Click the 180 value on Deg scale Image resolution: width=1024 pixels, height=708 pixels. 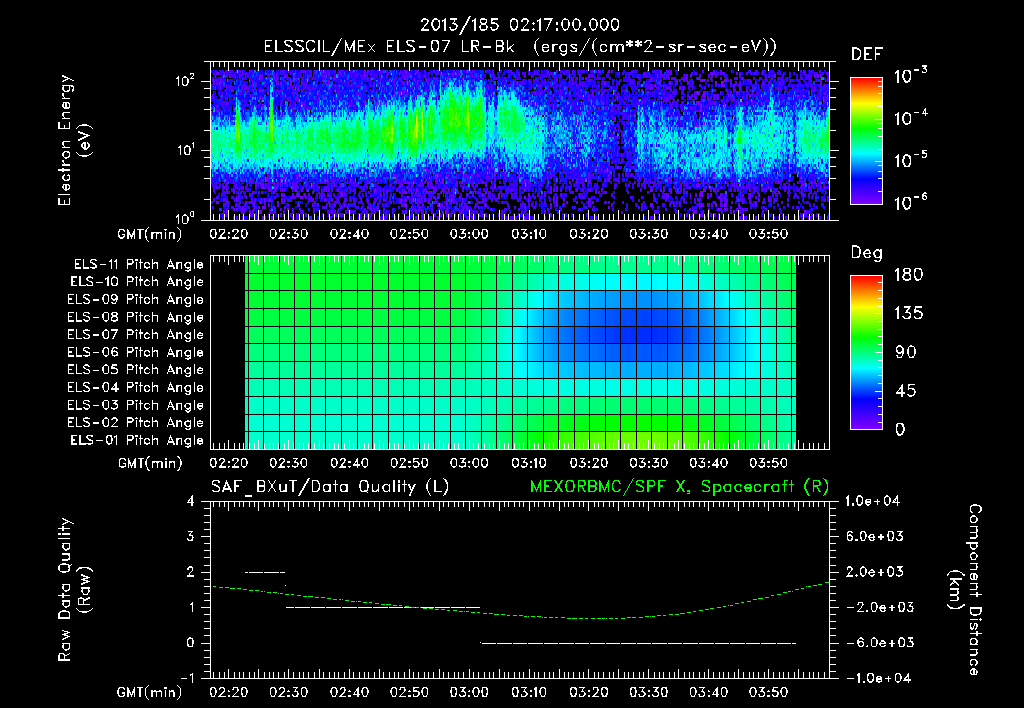(908, 275)
